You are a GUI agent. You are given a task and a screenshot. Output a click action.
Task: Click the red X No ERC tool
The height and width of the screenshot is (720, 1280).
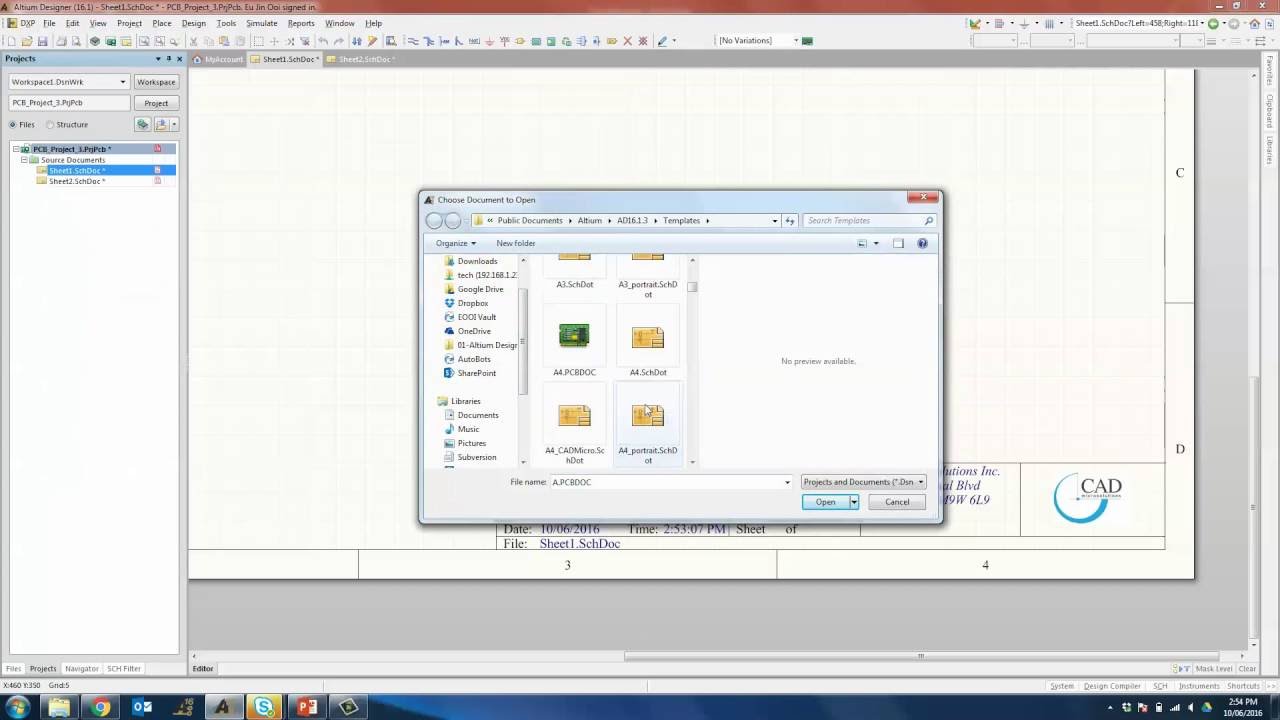pos(628,41)
